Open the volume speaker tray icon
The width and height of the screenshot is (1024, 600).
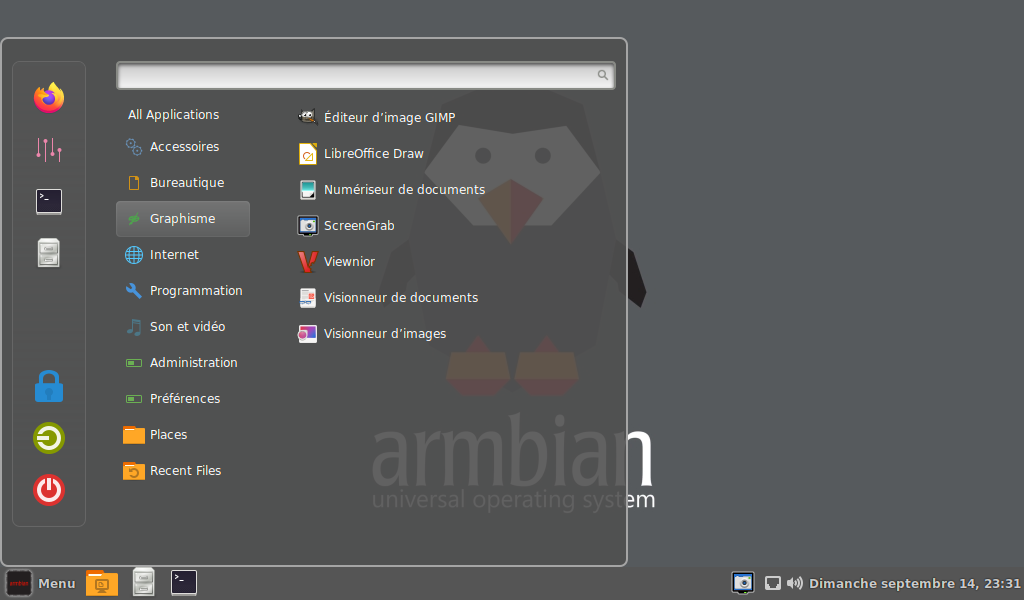(795, 583)
